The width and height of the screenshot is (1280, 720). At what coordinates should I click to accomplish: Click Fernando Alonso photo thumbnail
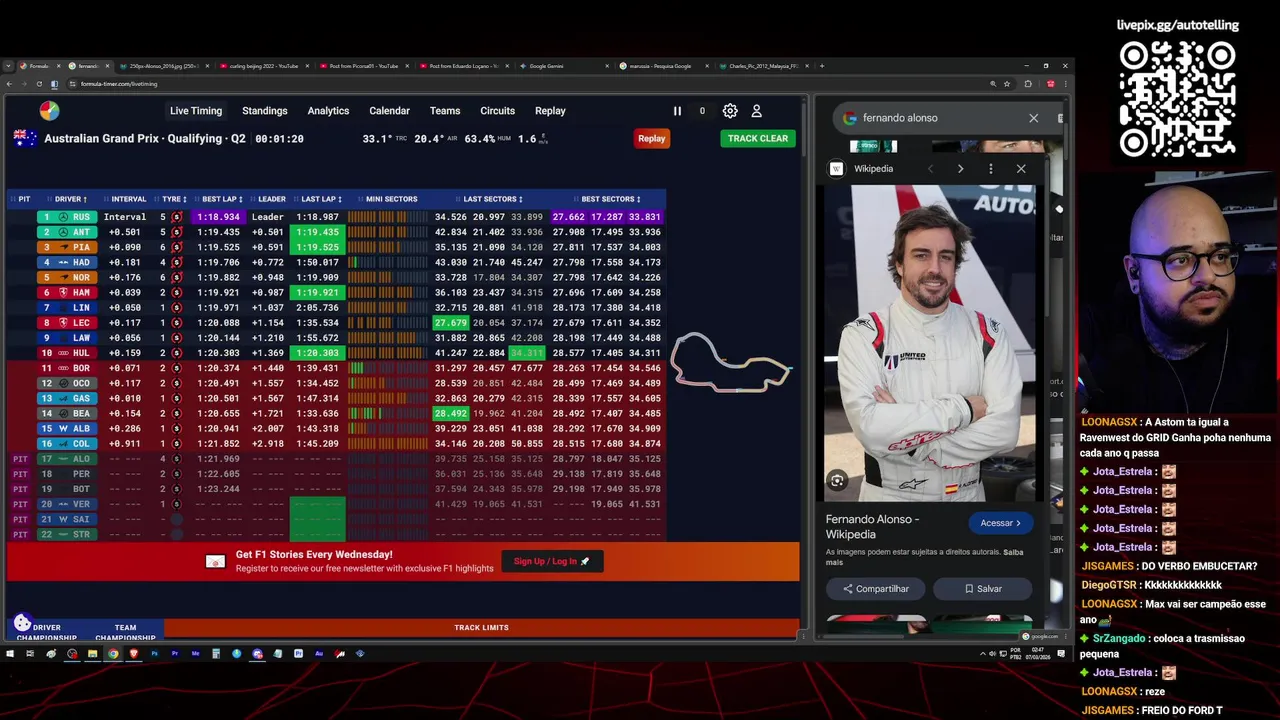[x=930, y=343]
